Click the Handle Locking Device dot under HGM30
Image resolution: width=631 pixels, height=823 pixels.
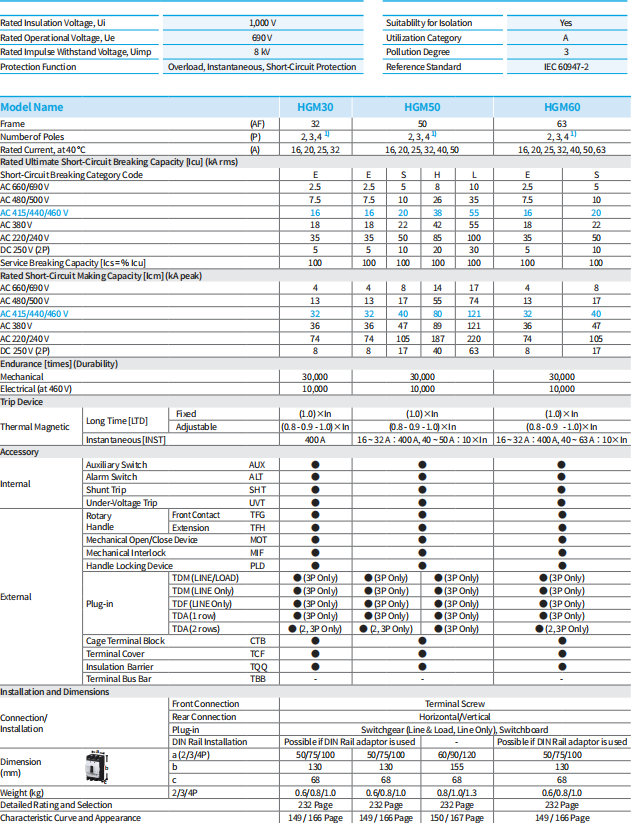315,566
